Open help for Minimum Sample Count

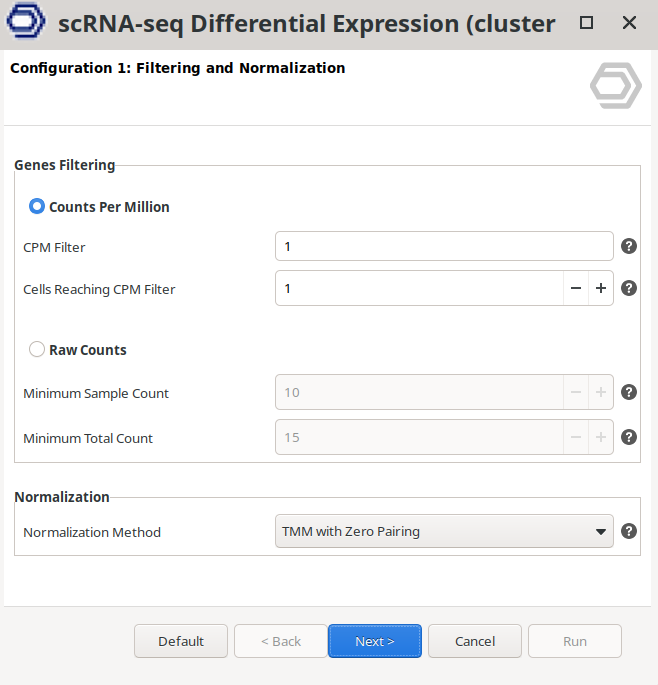click(x=629, y=392)
